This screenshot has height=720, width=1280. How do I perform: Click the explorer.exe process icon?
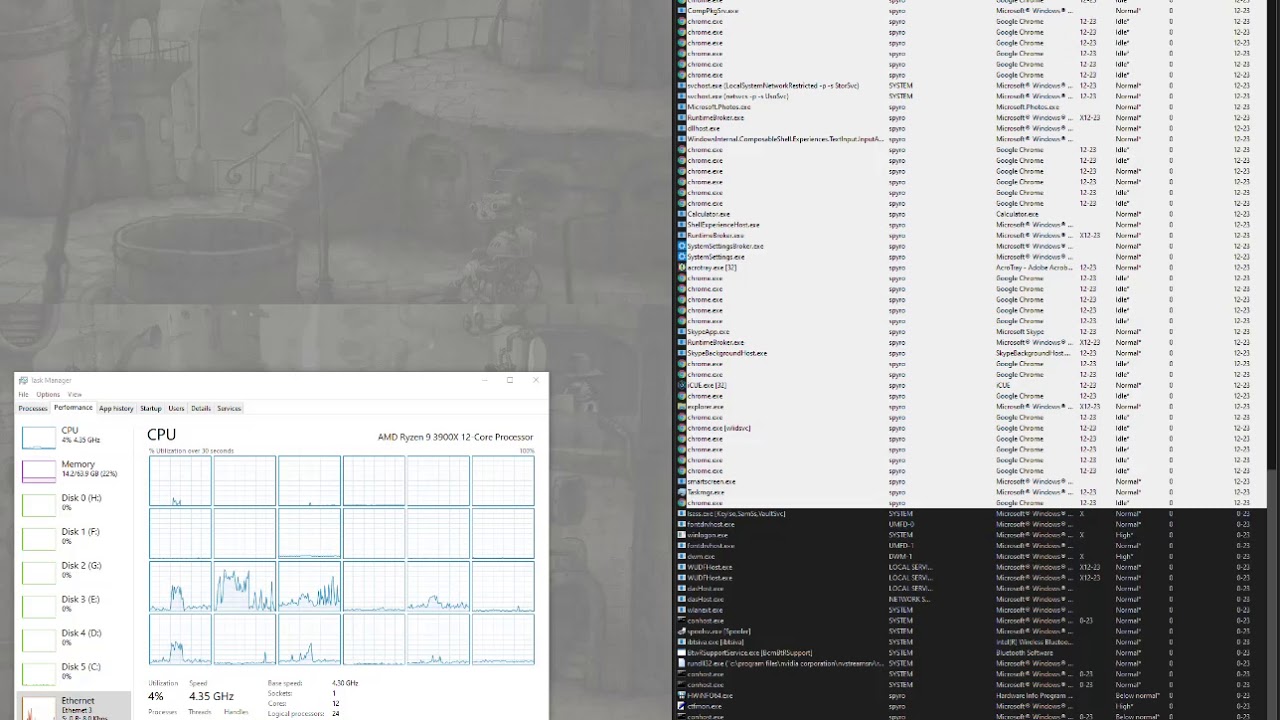tap(682, 407)
